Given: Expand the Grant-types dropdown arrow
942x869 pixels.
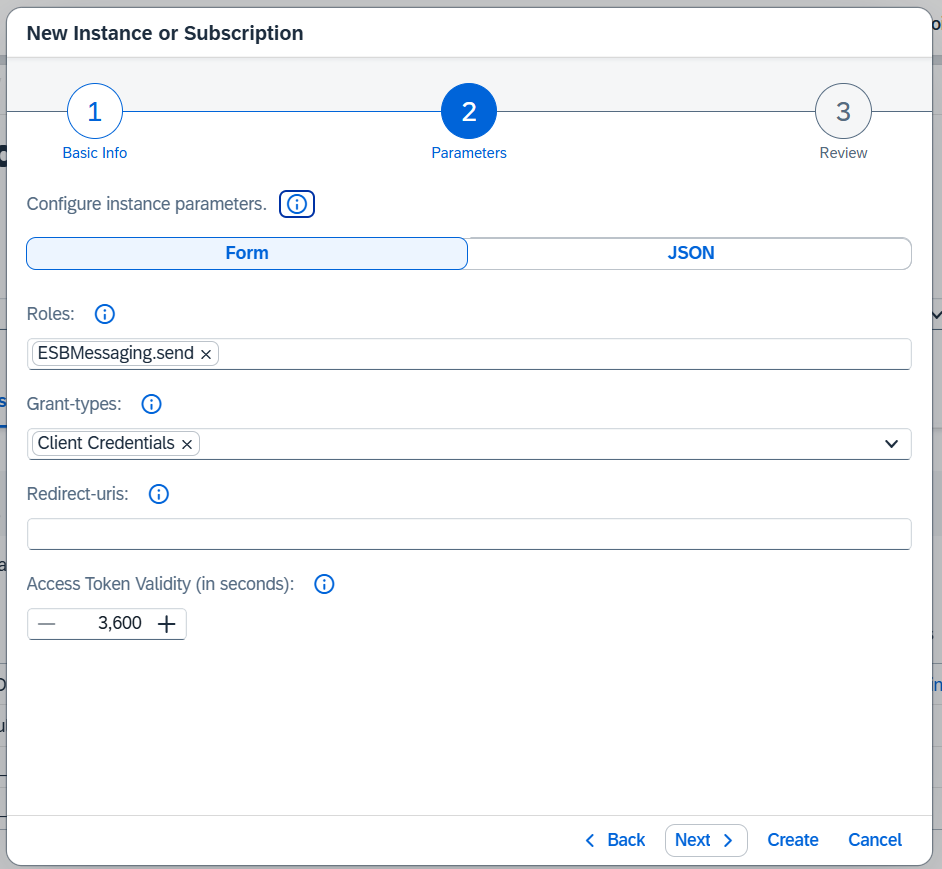Looking at the screenshot, I should coord(891,444).
